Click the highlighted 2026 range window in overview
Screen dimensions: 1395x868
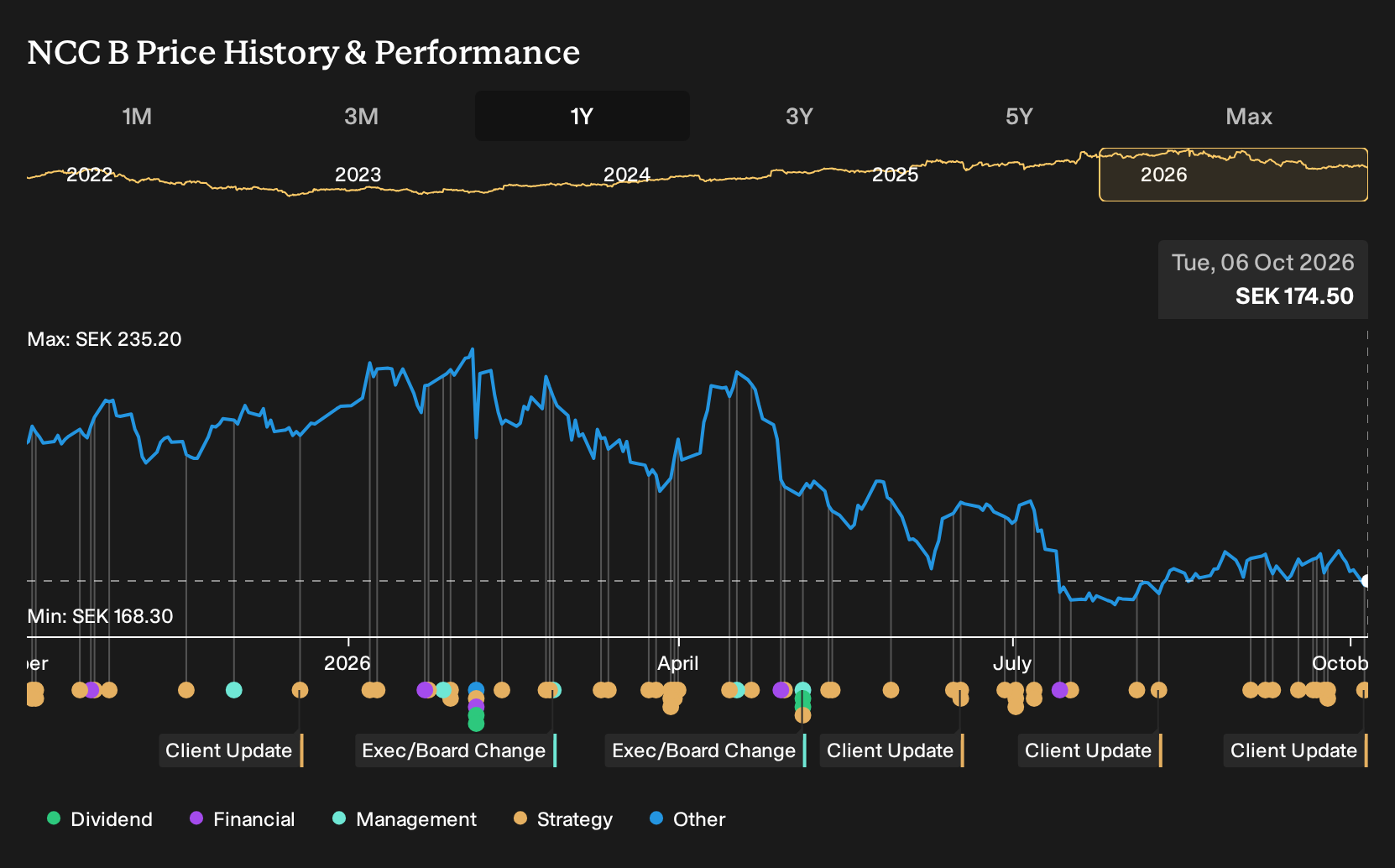pos(1234,175)
